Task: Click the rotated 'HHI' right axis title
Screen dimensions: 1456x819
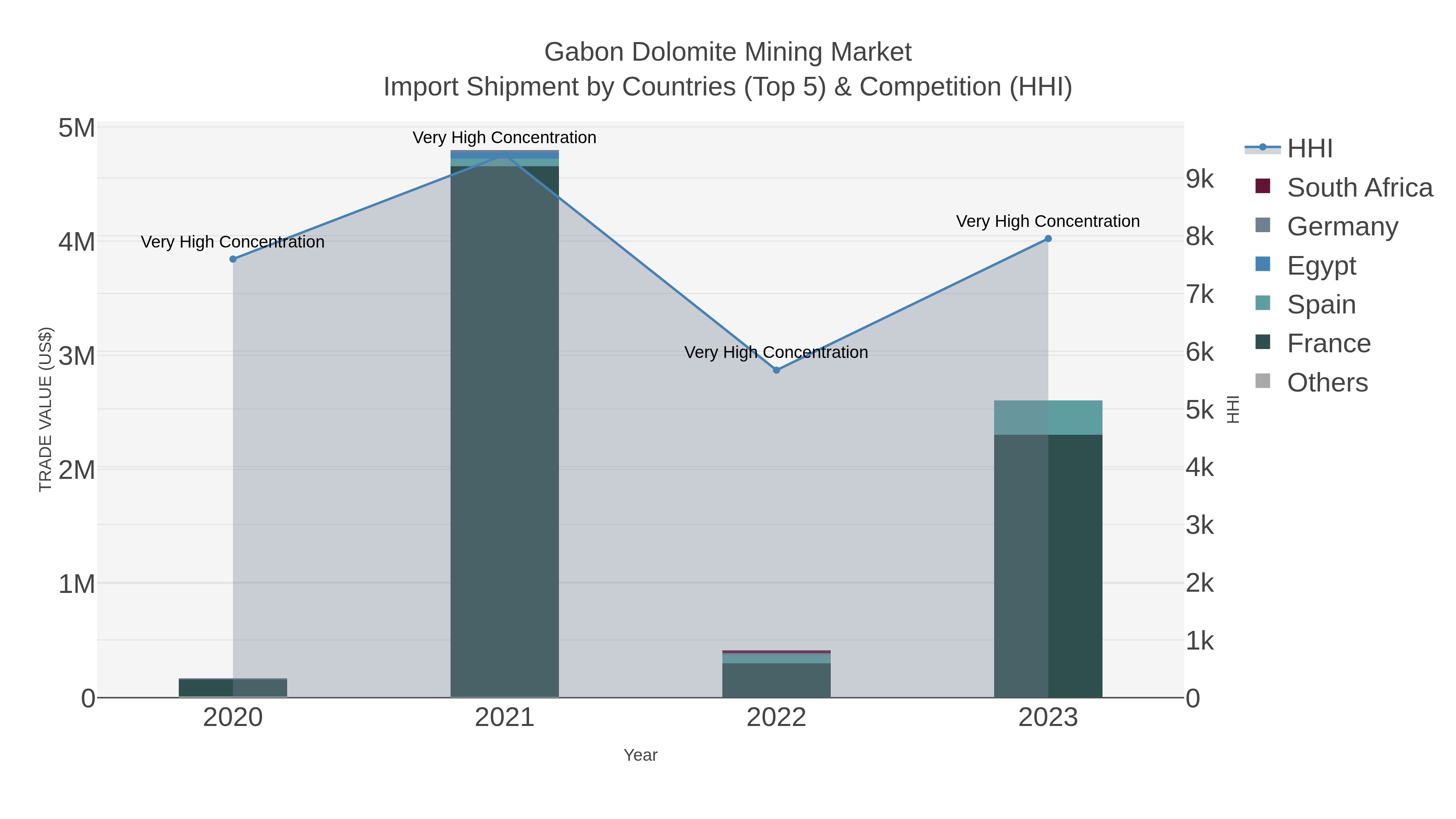Action: [1233, 410]
